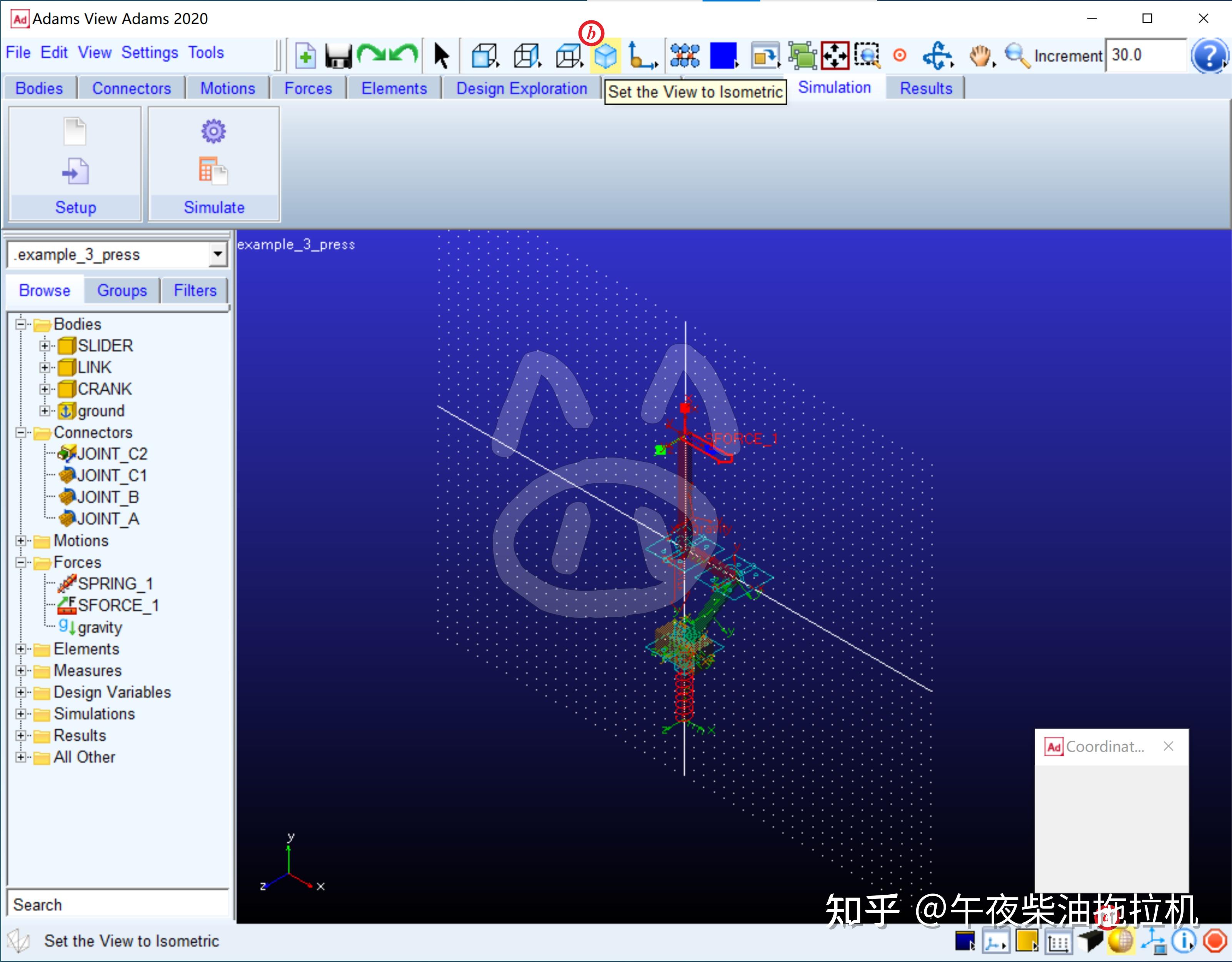Screen dimensions: 1232x962
Task: Expand the ground body node
Action: 45,411
